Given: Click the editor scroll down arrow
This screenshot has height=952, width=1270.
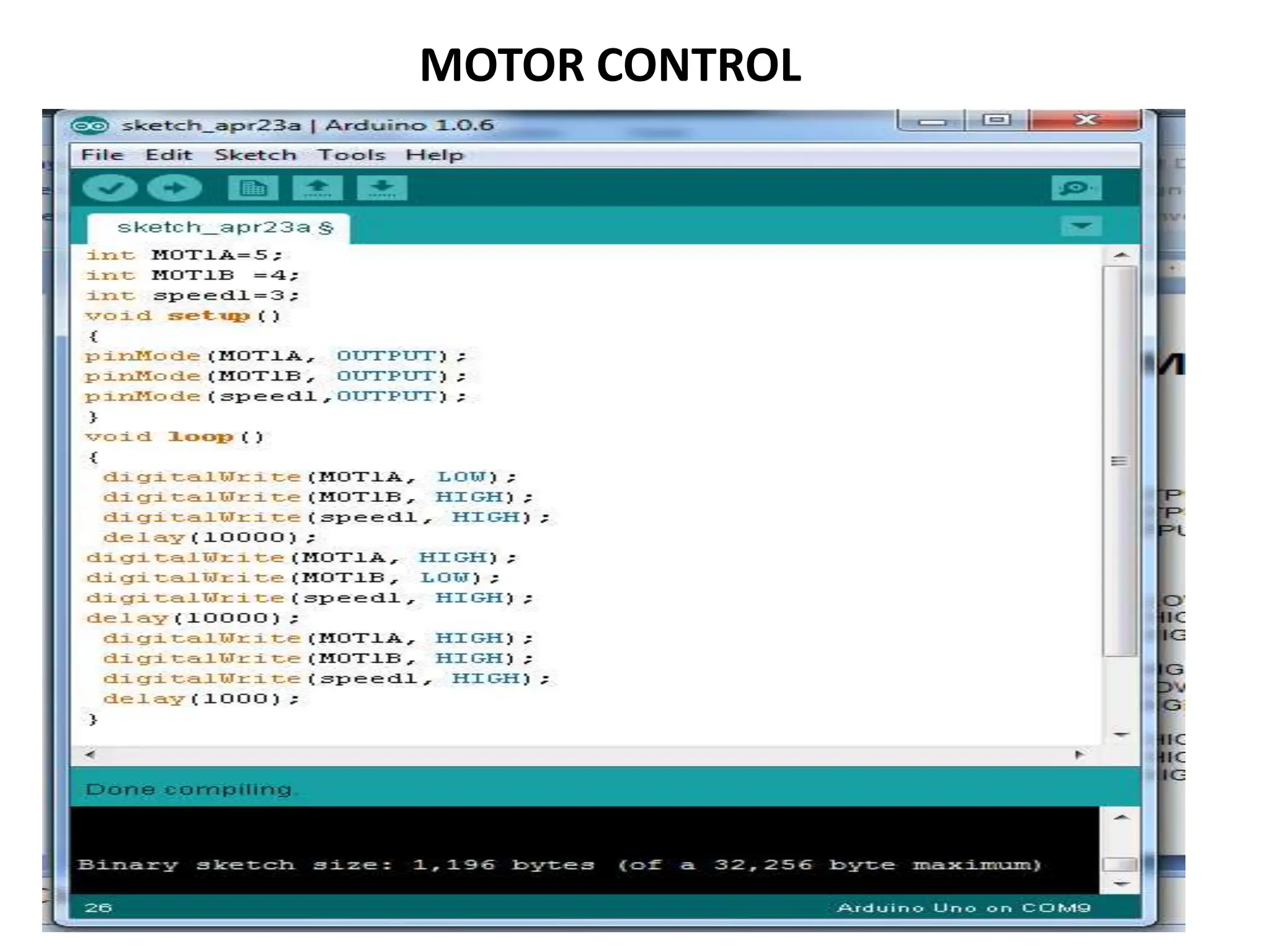Looking at the screenshot, I should click(x=1121, y=735).
